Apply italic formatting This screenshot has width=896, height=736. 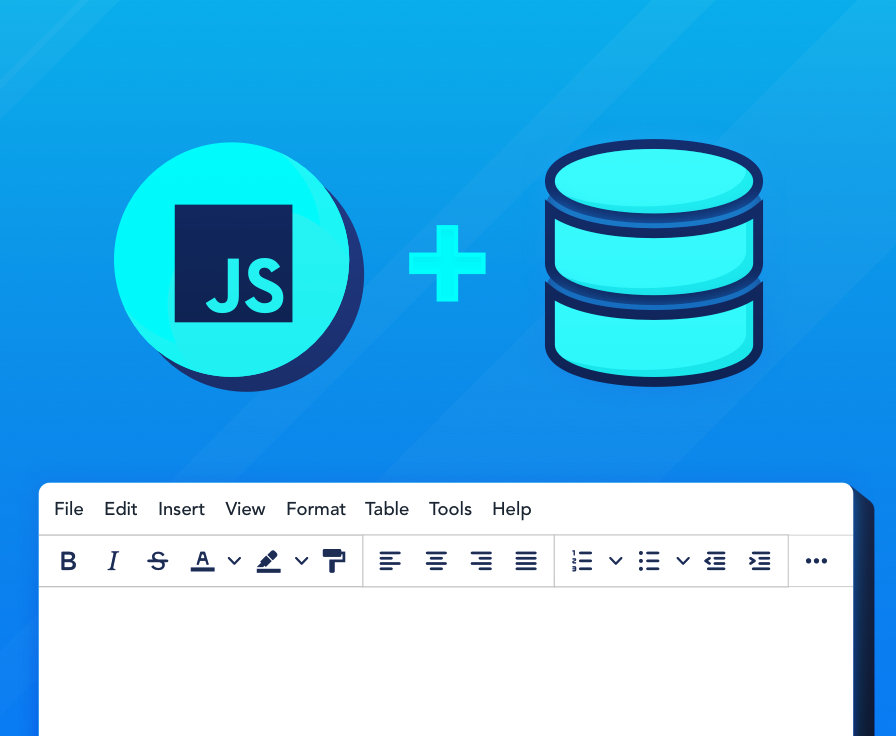click(x=113, y=561)
